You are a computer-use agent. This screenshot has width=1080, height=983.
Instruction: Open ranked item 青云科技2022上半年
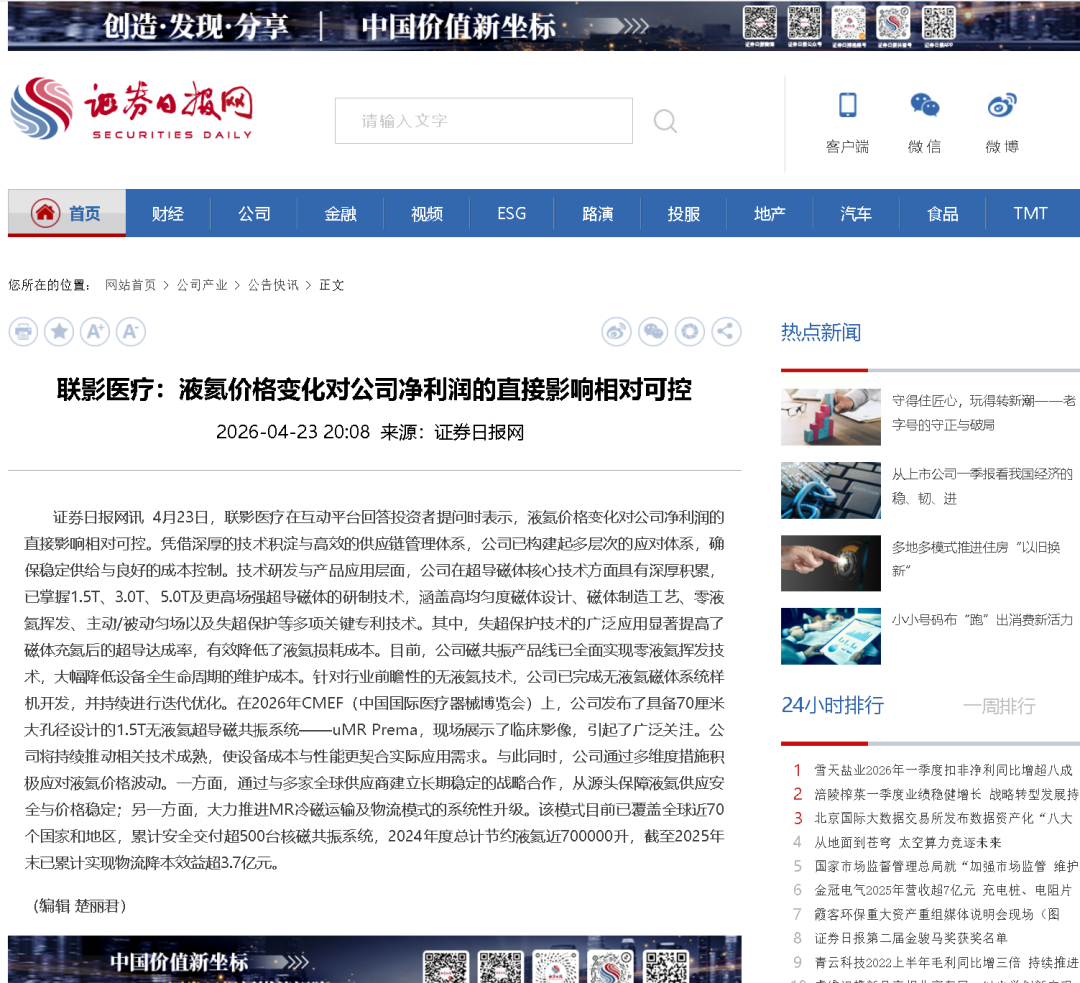(946, 962)
